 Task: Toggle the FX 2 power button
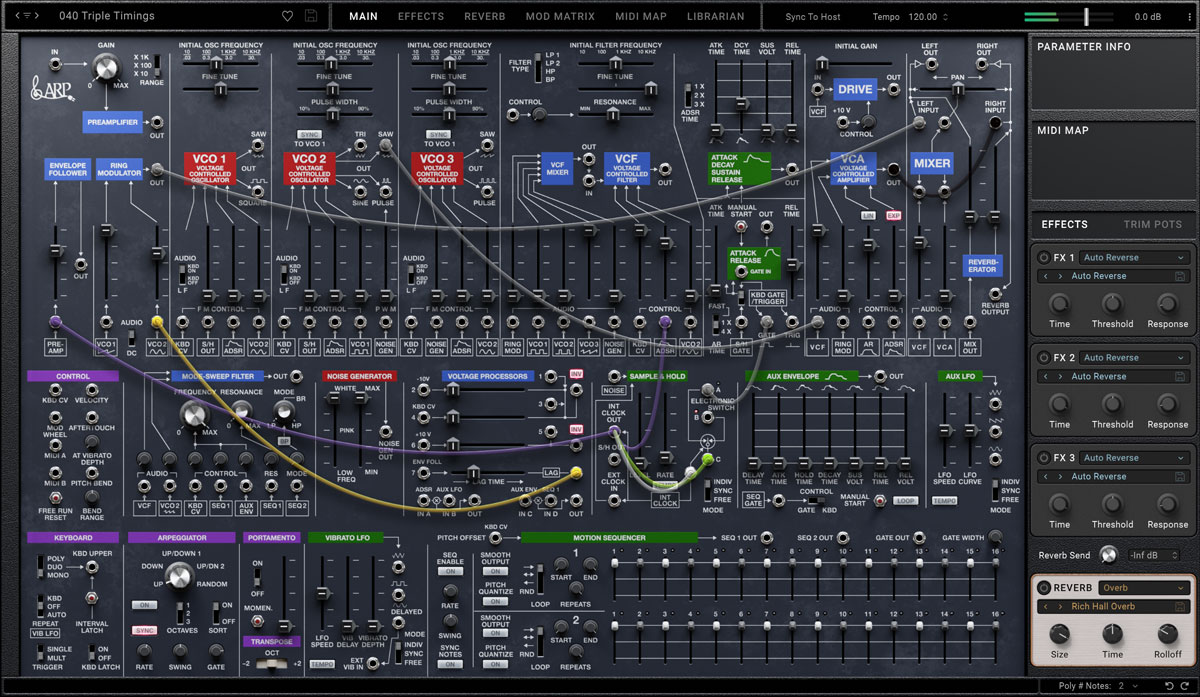[1045, 357]
